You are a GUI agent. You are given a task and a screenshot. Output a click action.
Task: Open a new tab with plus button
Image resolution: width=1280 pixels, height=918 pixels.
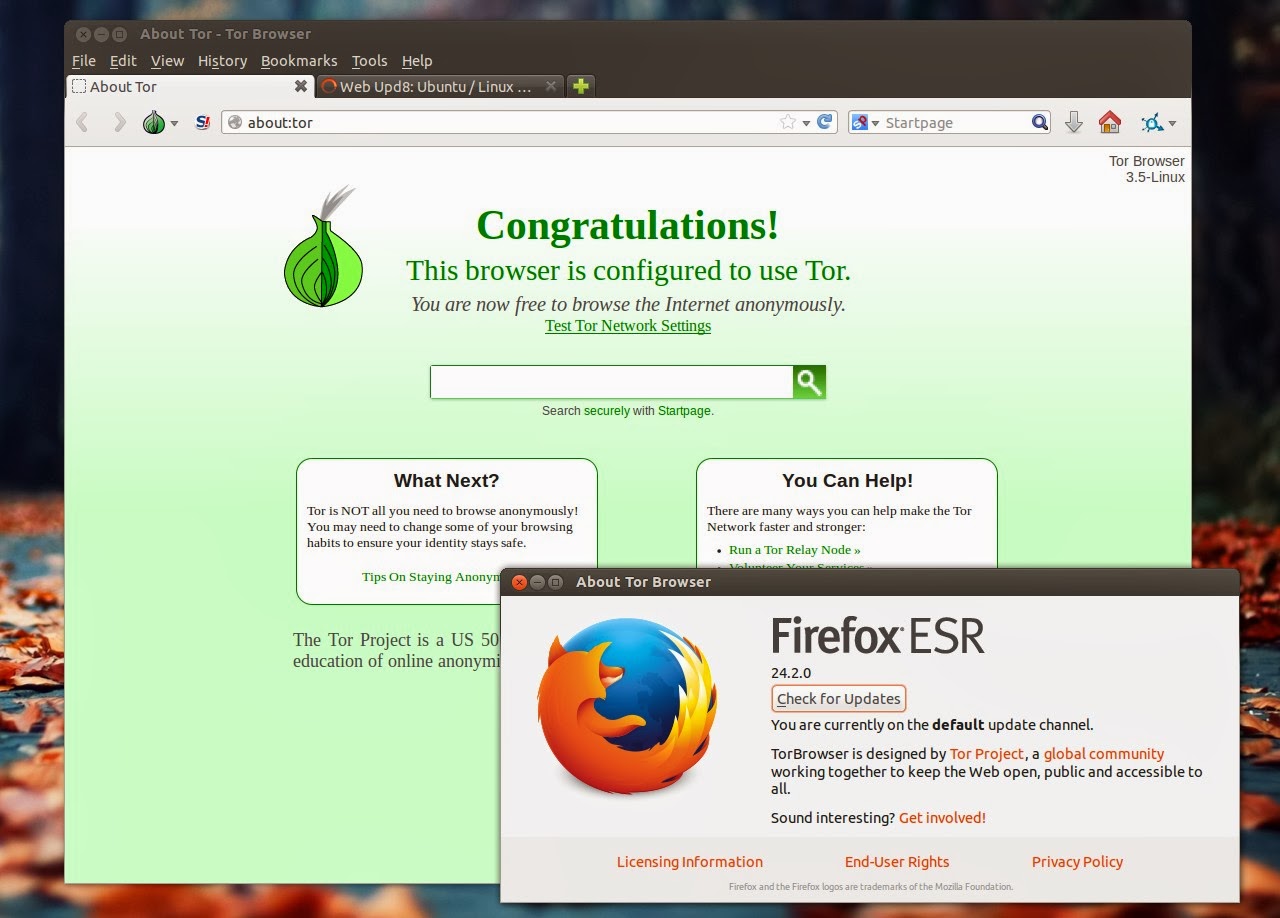pyautogui.click(x=581, y=87)
